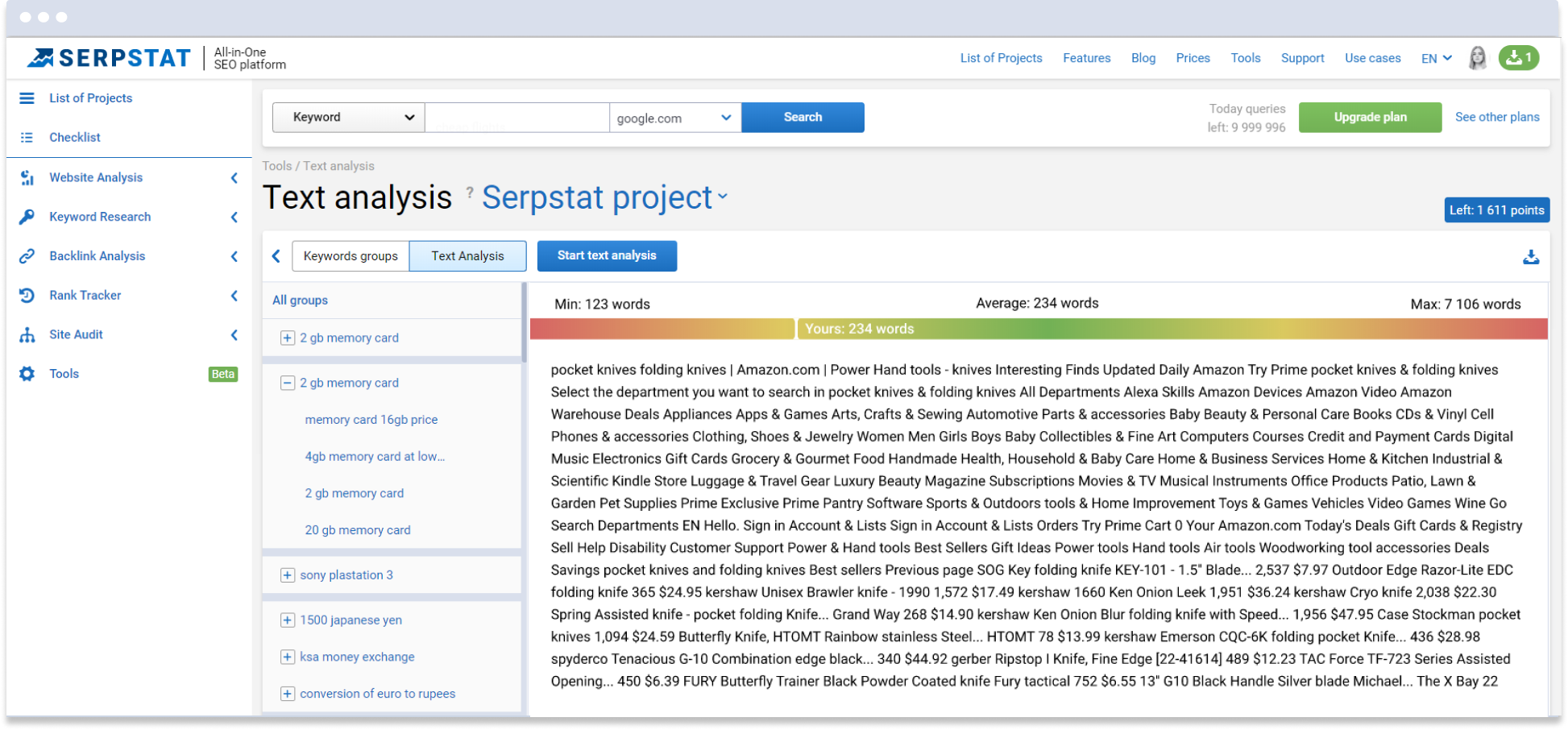This screenshot has height=730, width=1568.
Task: Open the Keyword search type dropdown
Action: [348, 118]
